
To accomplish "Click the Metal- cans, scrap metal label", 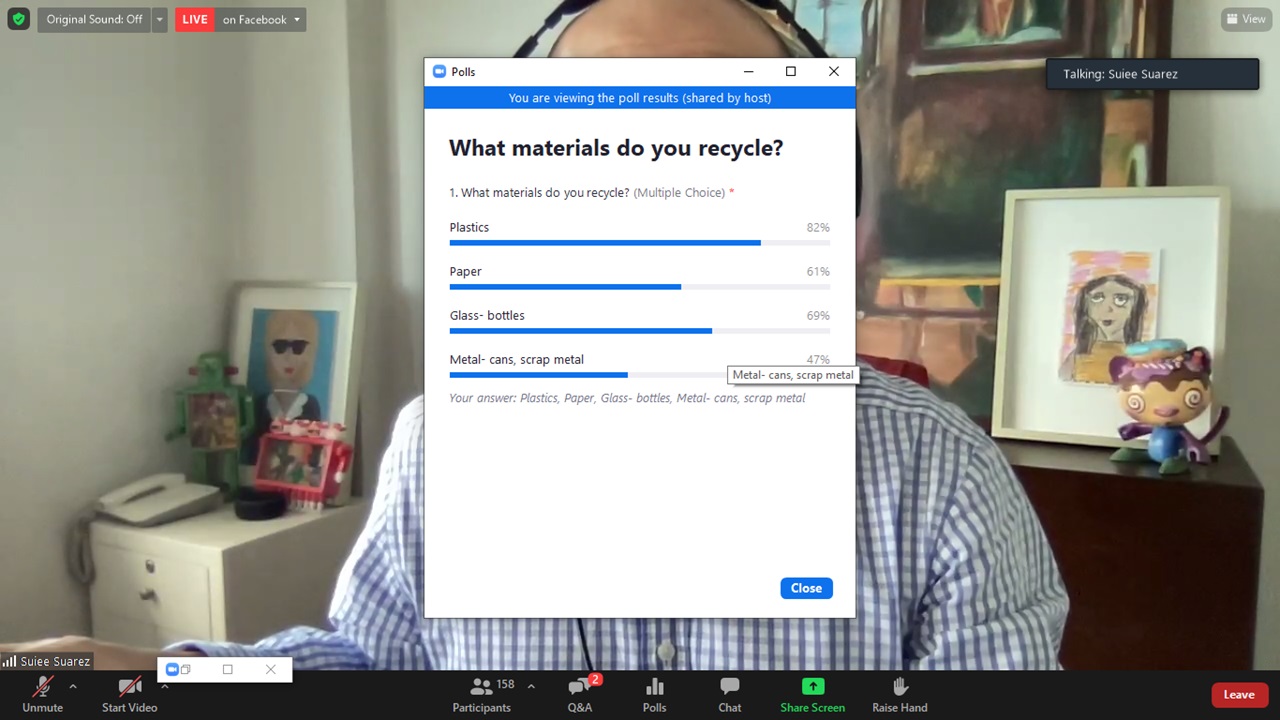I will [x=516, y=359].
